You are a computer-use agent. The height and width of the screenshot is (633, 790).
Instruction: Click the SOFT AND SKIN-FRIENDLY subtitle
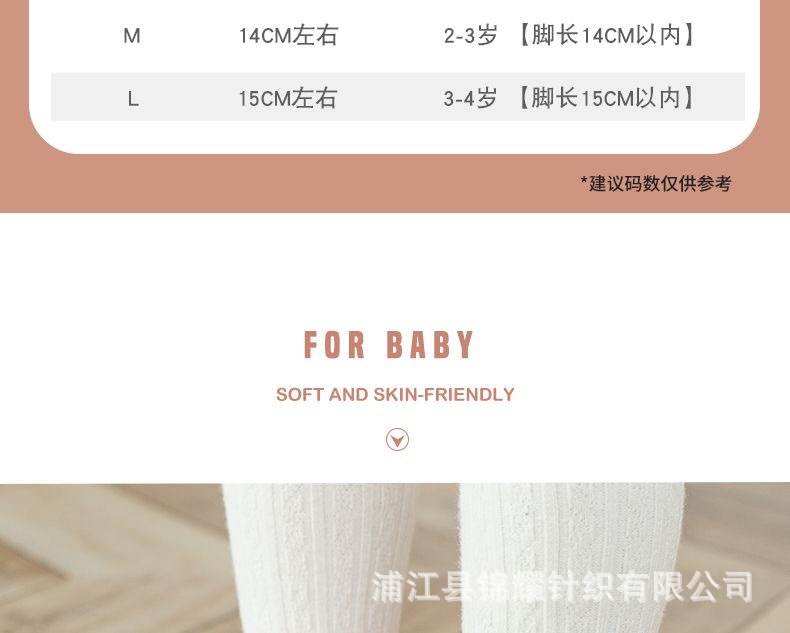(395, 394)
